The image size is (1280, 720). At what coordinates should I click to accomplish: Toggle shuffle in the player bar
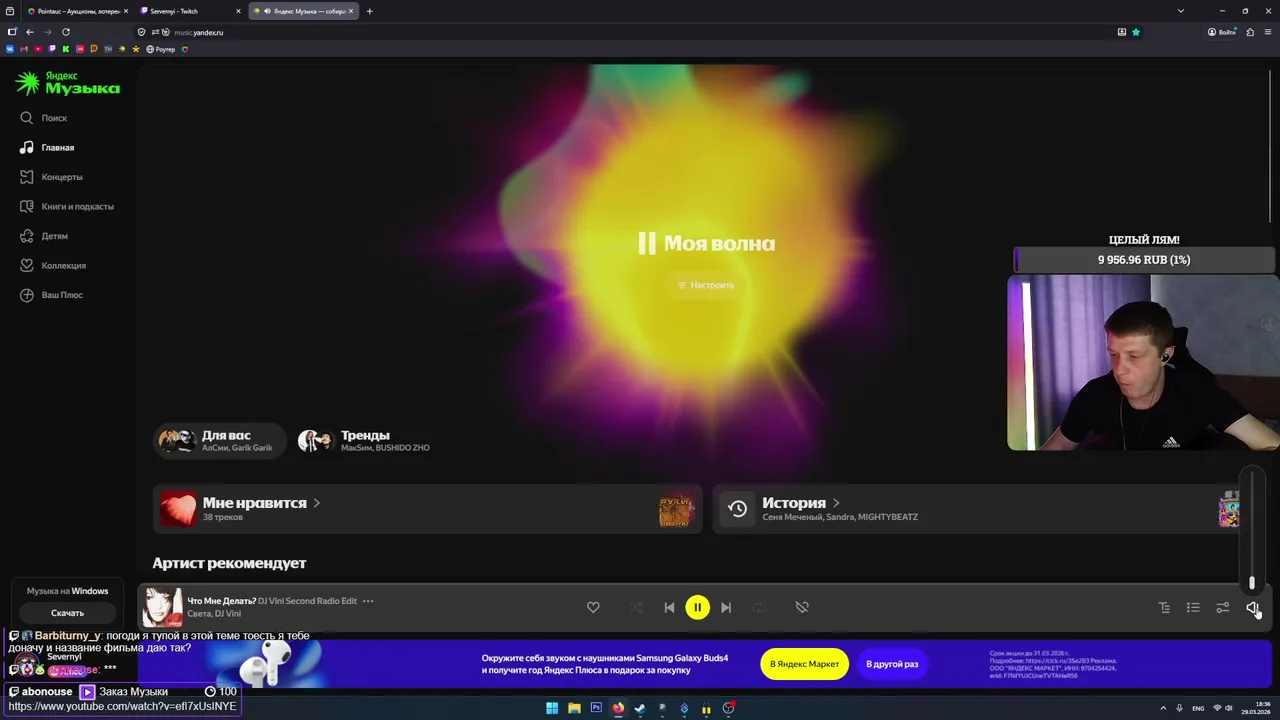[x=636, y=607]
